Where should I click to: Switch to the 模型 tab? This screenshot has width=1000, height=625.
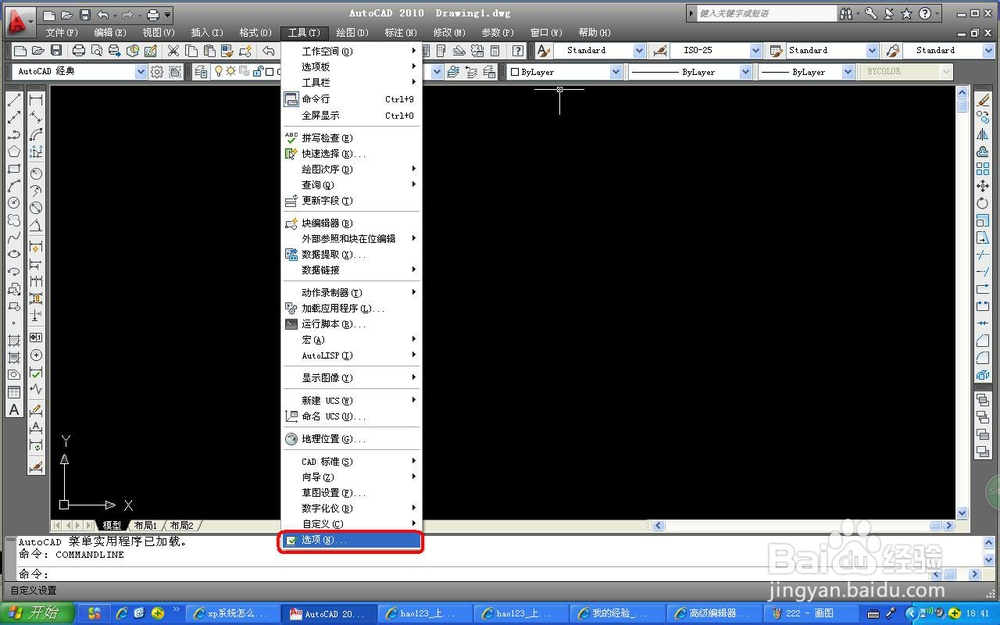pos(112,526)
